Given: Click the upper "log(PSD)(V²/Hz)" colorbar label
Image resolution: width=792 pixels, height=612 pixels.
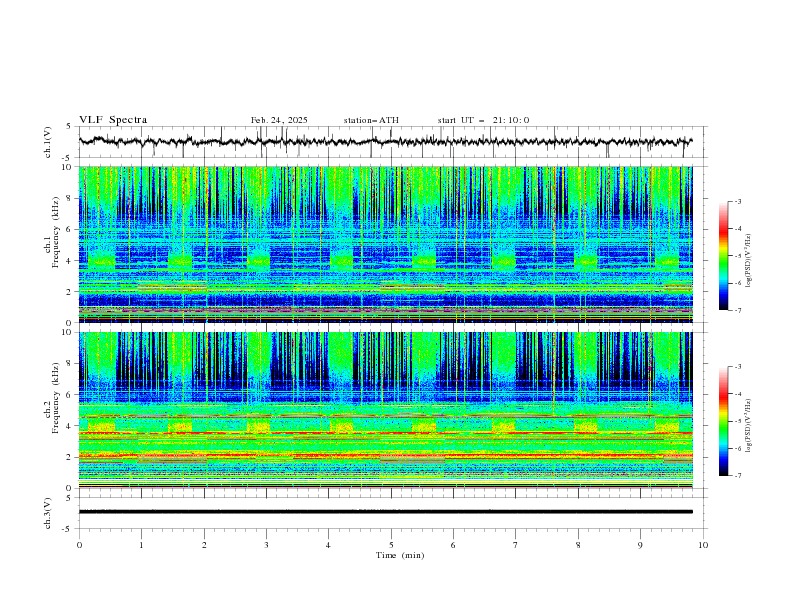Looking at the screenshot, I should (749, 261).
